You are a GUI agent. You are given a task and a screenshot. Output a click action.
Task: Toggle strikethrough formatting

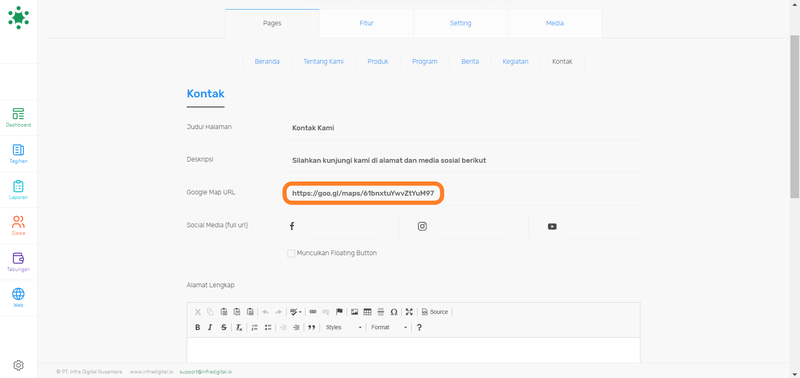(x=224, y=327)
